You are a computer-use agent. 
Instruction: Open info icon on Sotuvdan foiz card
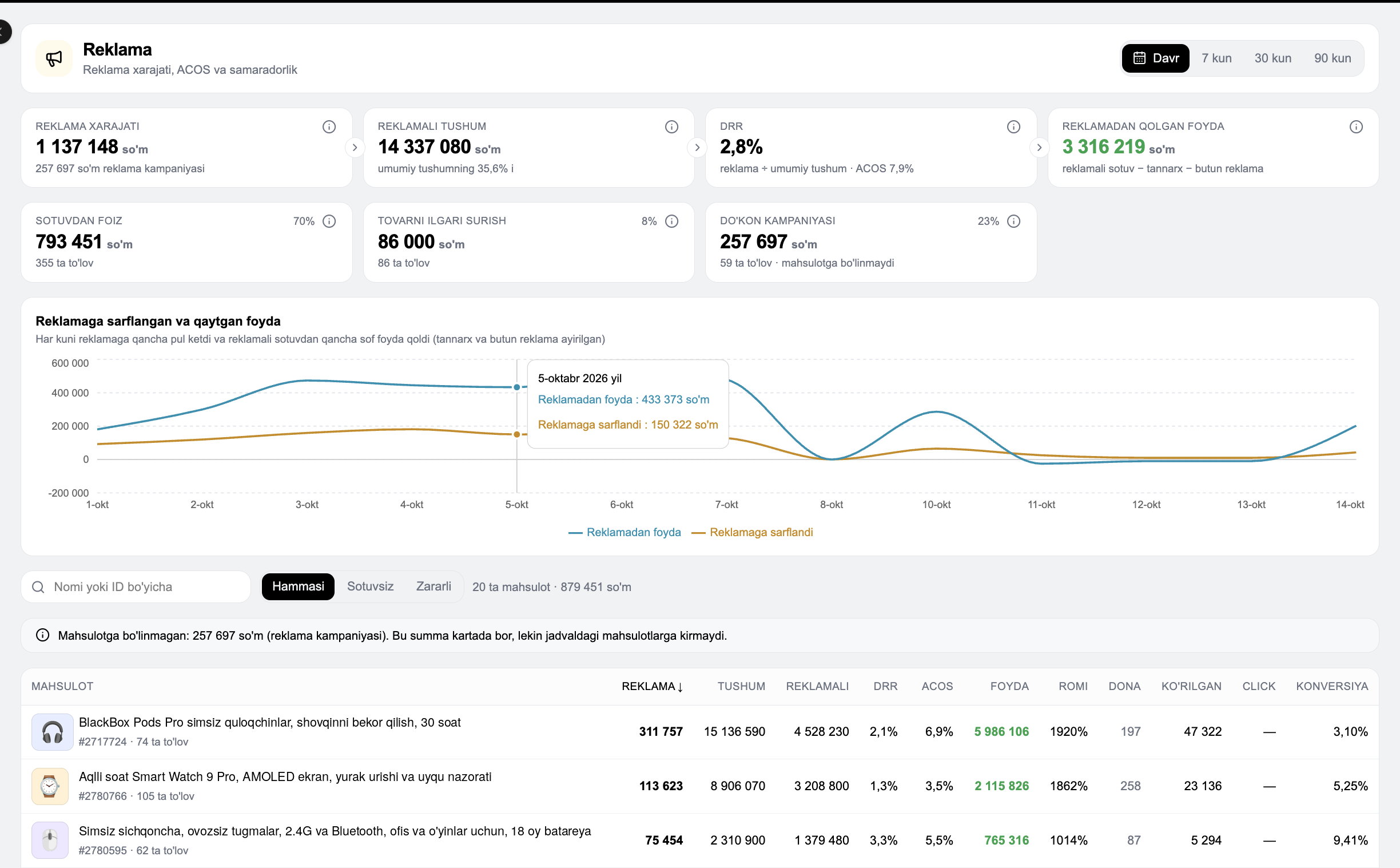[329, 221]
